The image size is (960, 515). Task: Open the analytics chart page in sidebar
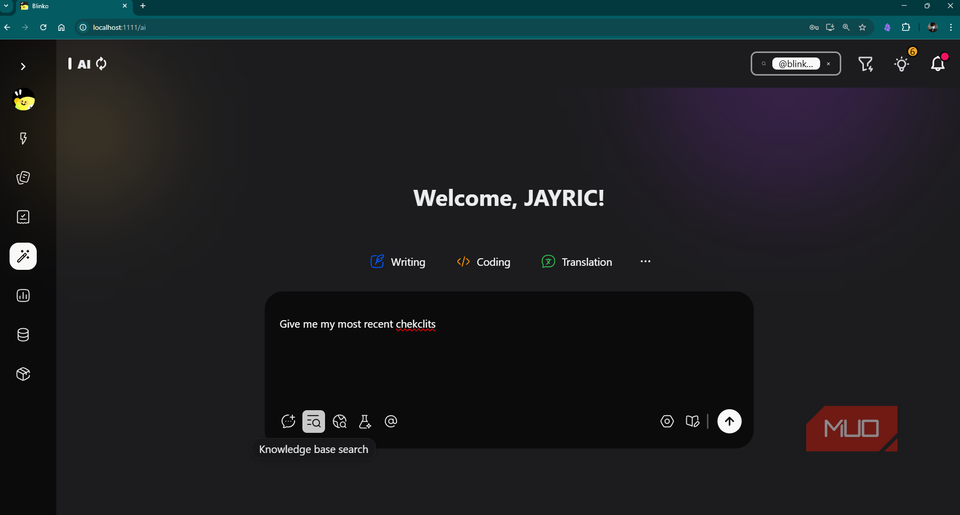tap(23, 296)
